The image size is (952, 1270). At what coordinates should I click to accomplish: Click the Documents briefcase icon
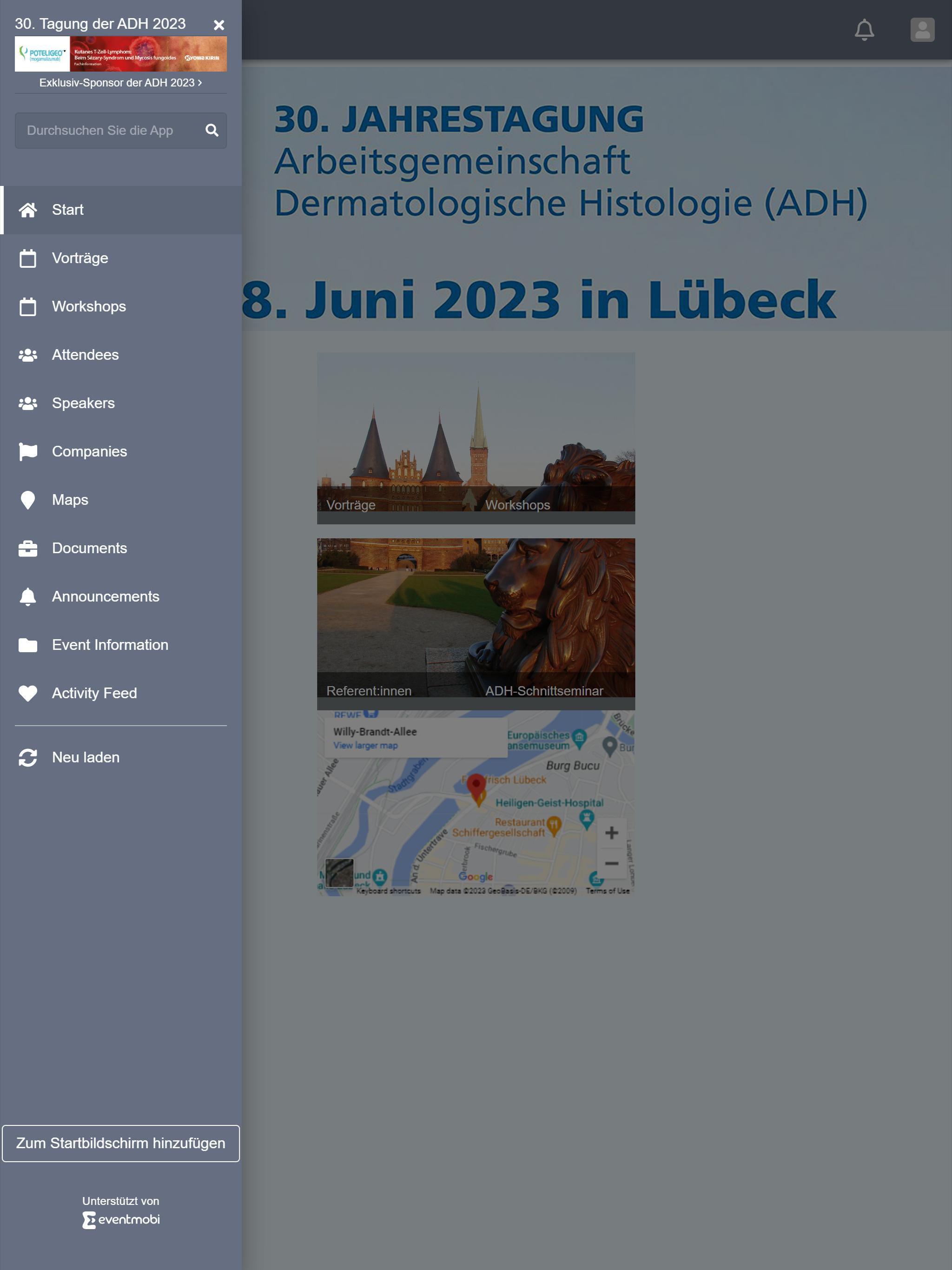(x=27, y=549)
